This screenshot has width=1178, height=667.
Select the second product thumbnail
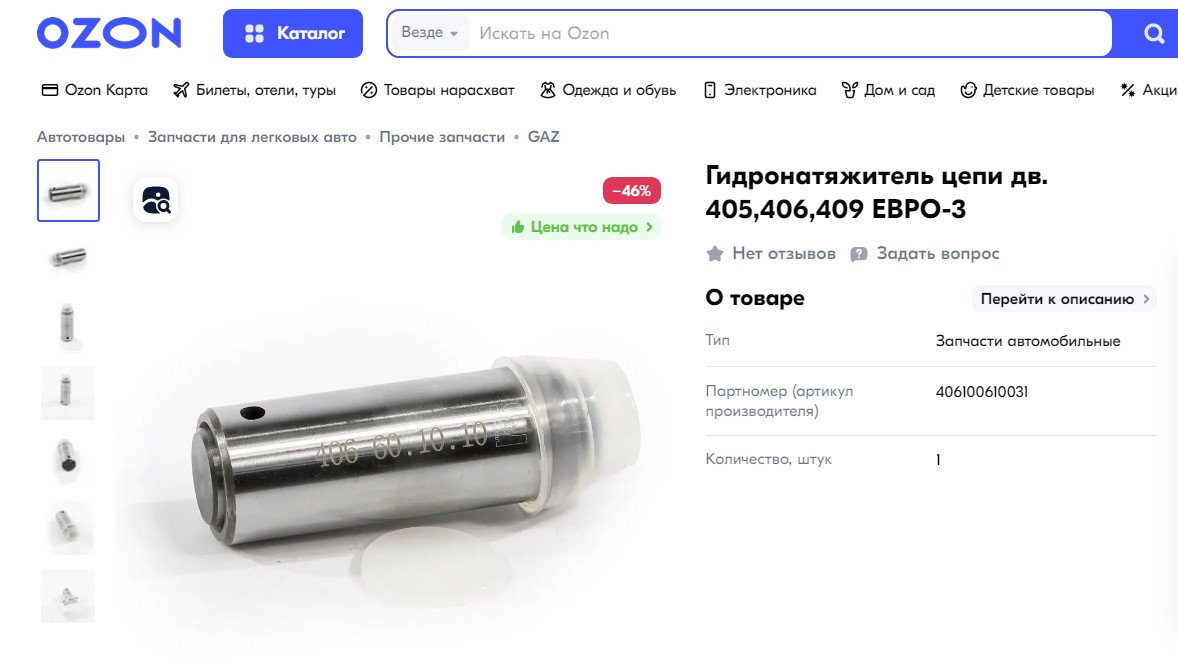tap(68, 258)
